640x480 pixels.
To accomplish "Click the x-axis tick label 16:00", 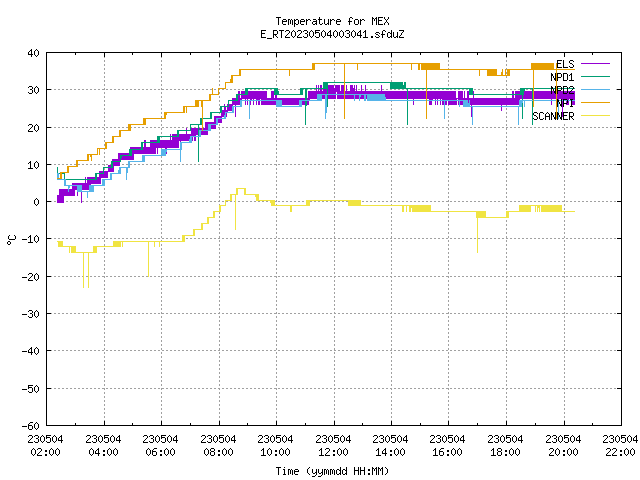I will pyautogui.click(x=448, y=452).
